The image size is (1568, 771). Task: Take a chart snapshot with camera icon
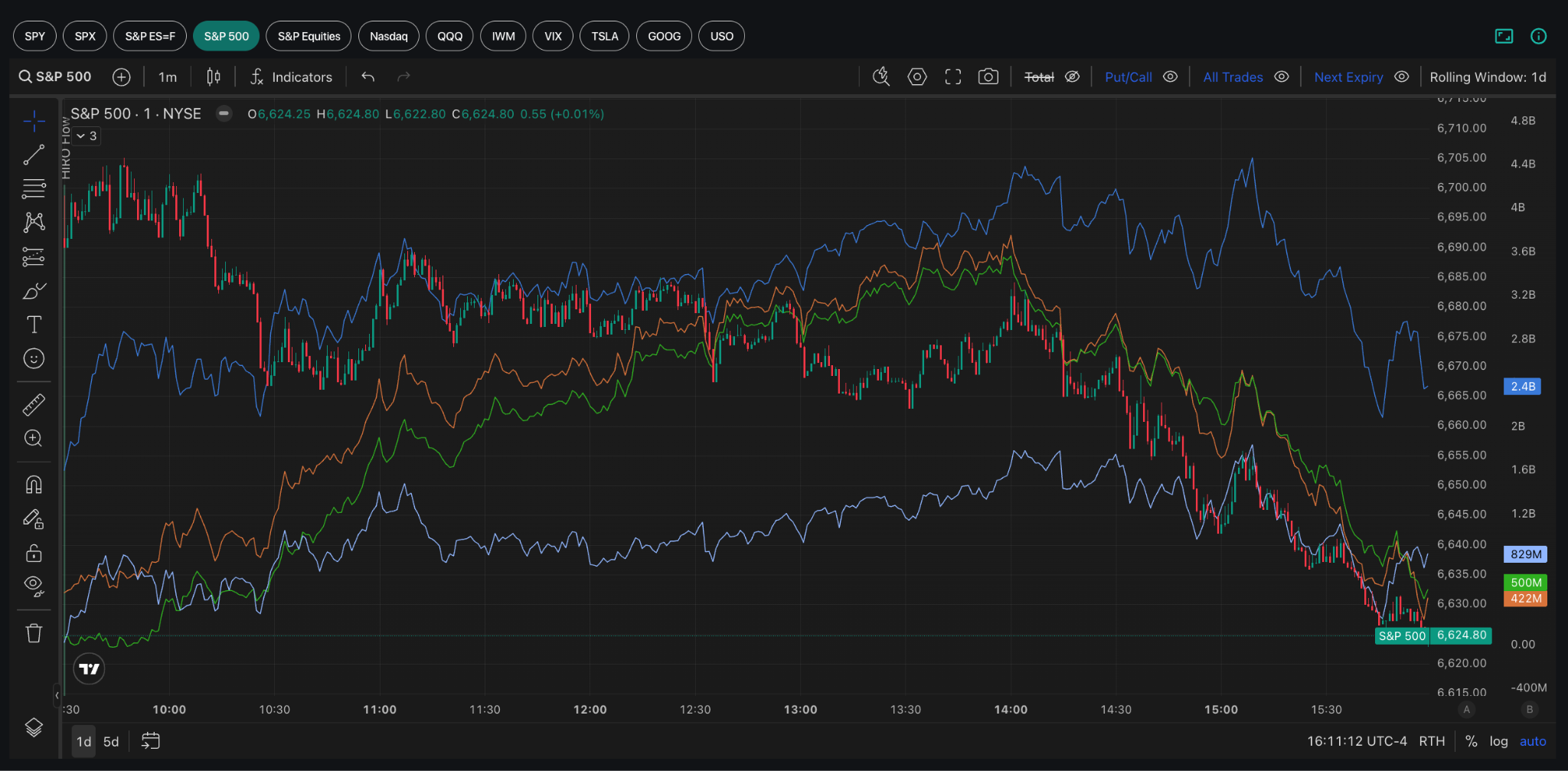coord(988,77)
